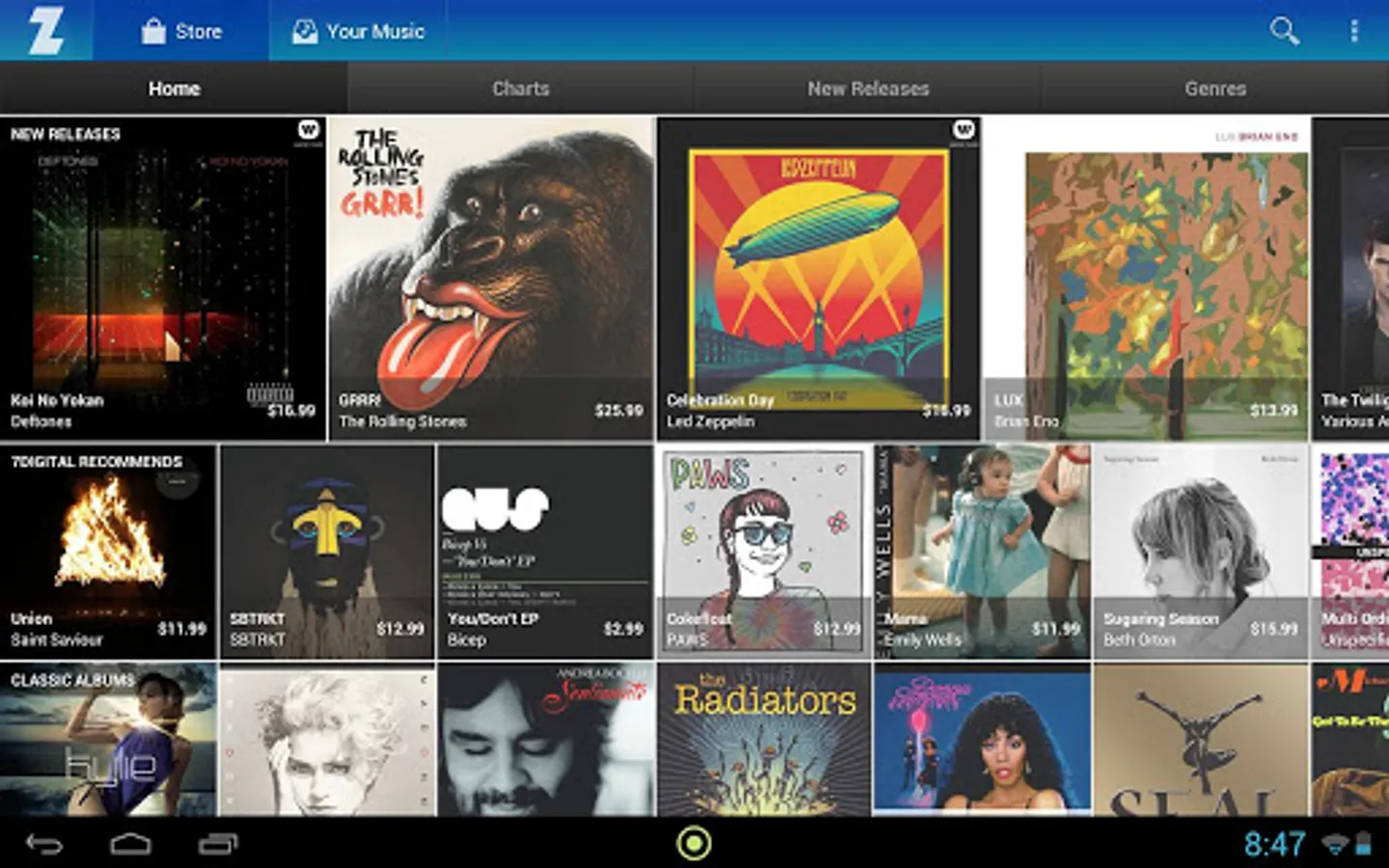
Task: Switch to the New Releases tab
Action: click(868, 89)
